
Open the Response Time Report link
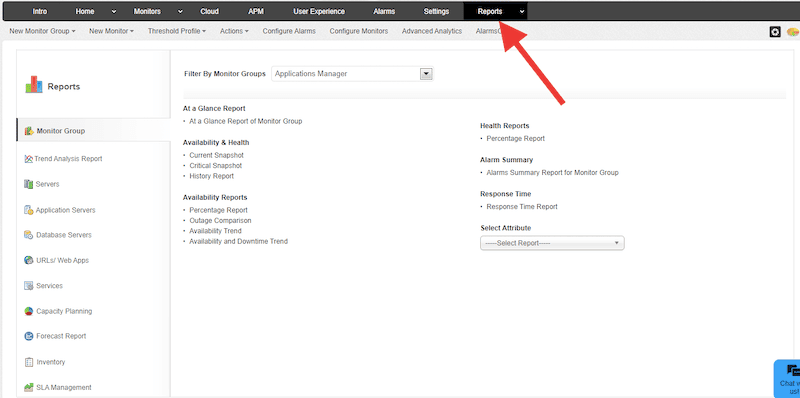tap(522, 207)
